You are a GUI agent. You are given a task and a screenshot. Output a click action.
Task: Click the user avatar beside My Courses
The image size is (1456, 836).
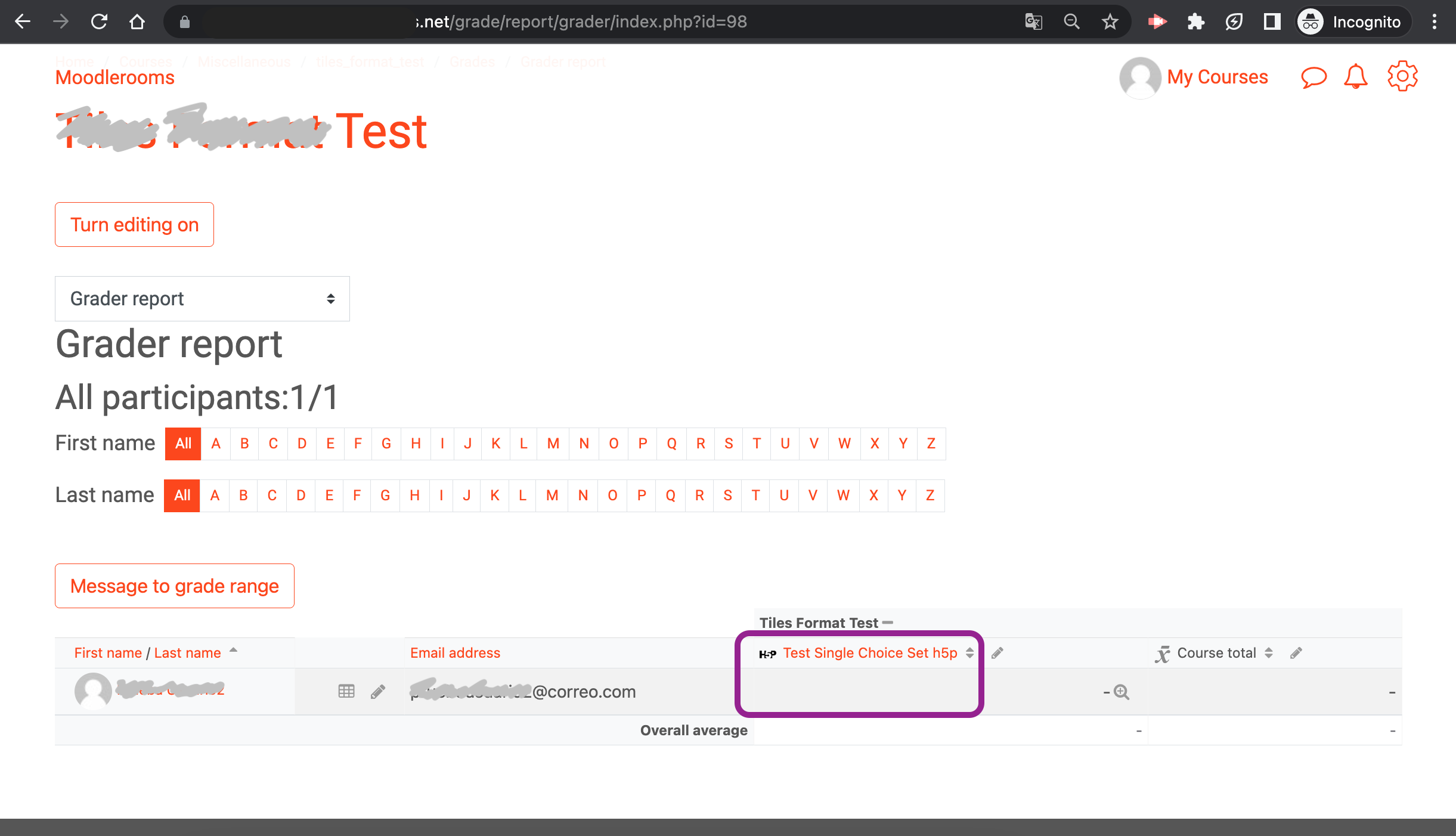pyautogui.click(x=1140, y=78)
